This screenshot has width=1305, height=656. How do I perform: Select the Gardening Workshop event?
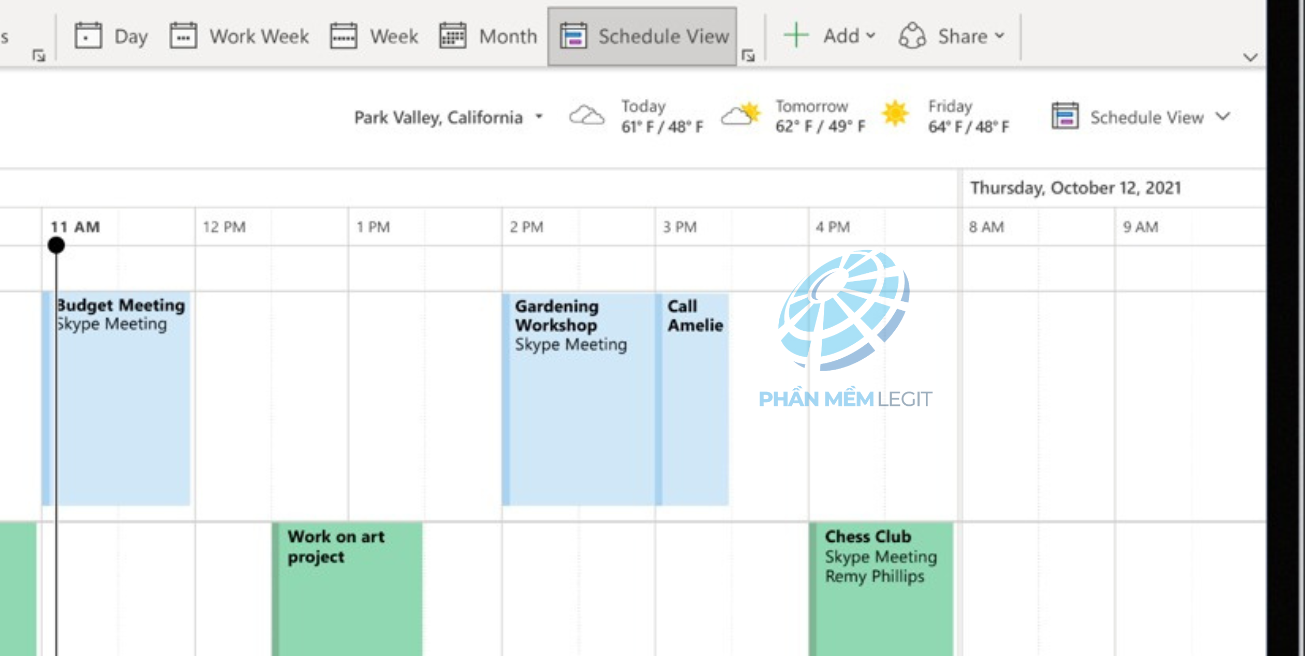[579, 399]
